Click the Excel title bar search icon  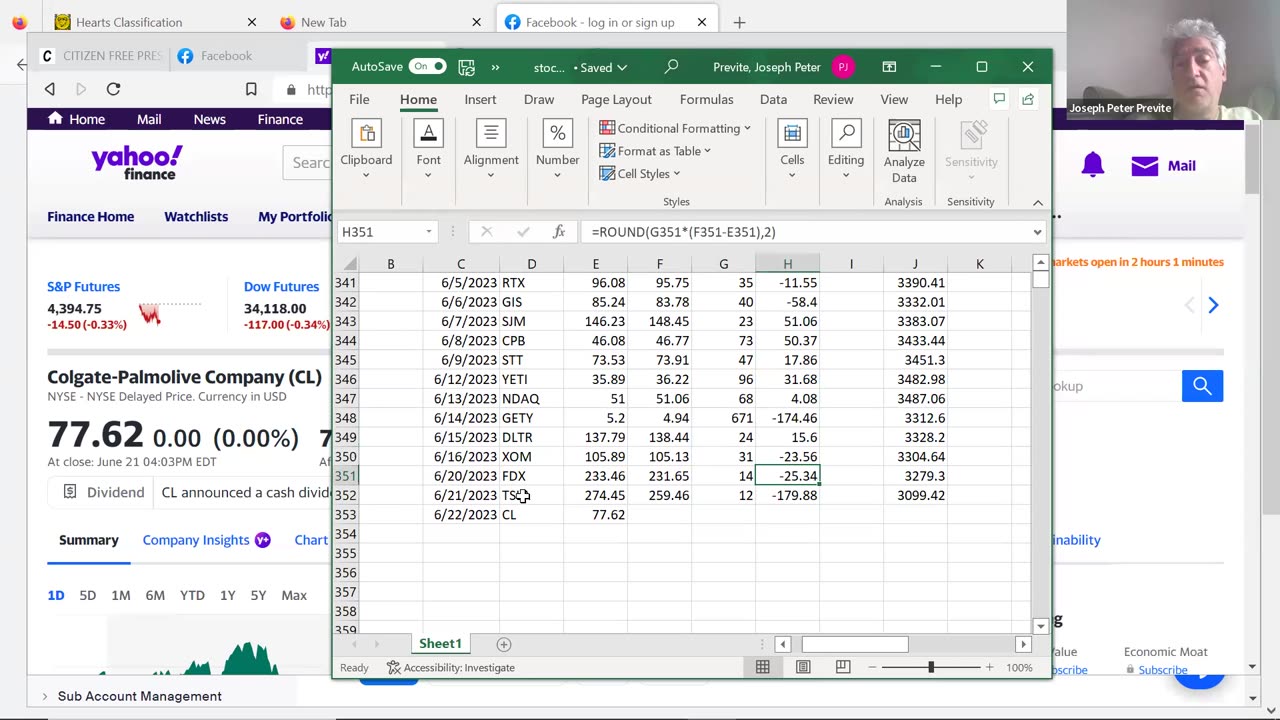pyautogui.click(x=671, y=67)
